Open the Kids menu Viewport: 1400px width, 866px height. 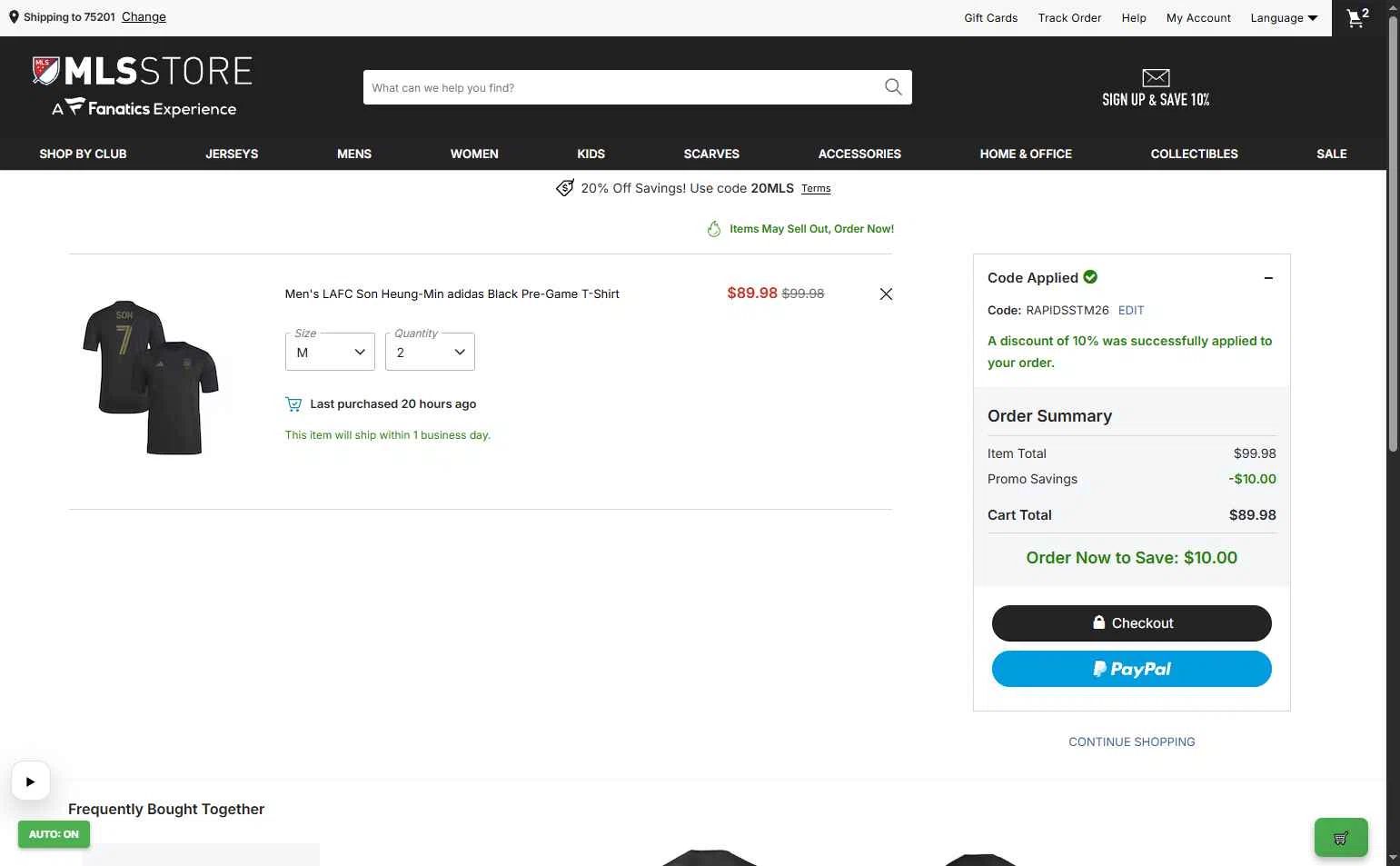click(x=591, y=154)
